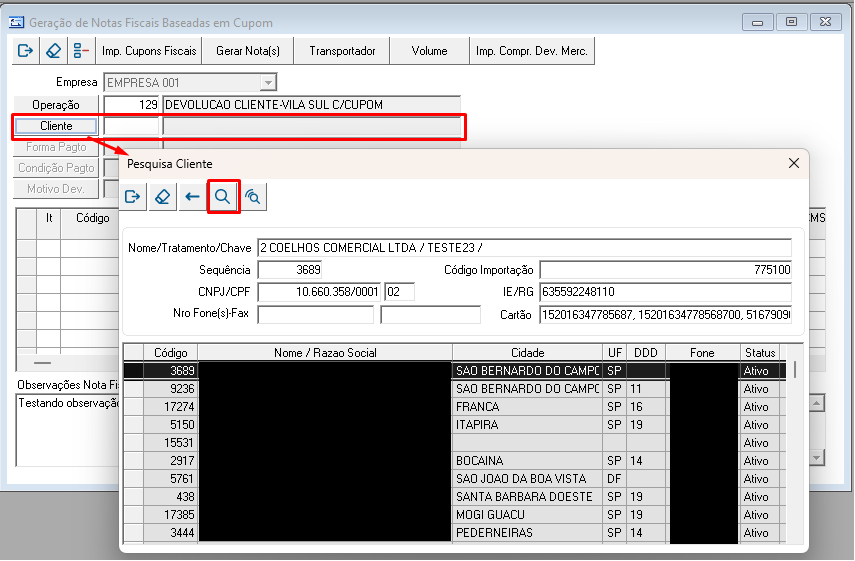
Task: Click the Gerar Nota(s) button
Action: [248, 51]
